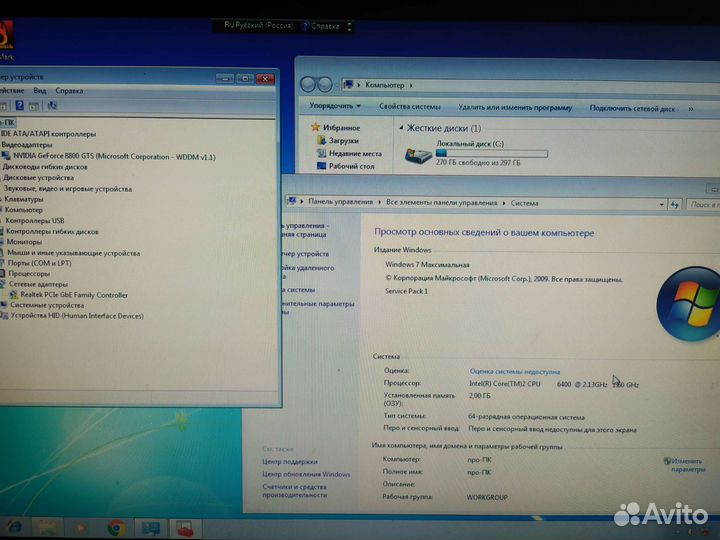Viewport: 720px width, 540px height.
Task: Open the Справка menu in Device Manager
Action: 69,90
